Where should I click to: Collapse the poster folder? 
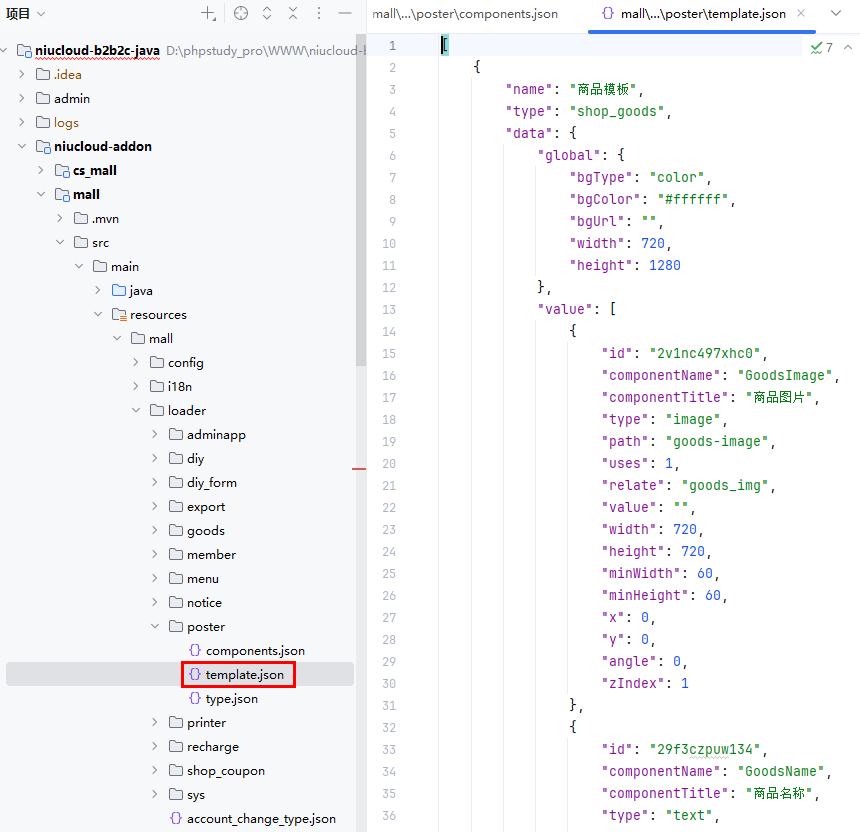click(x=155, y=627)
